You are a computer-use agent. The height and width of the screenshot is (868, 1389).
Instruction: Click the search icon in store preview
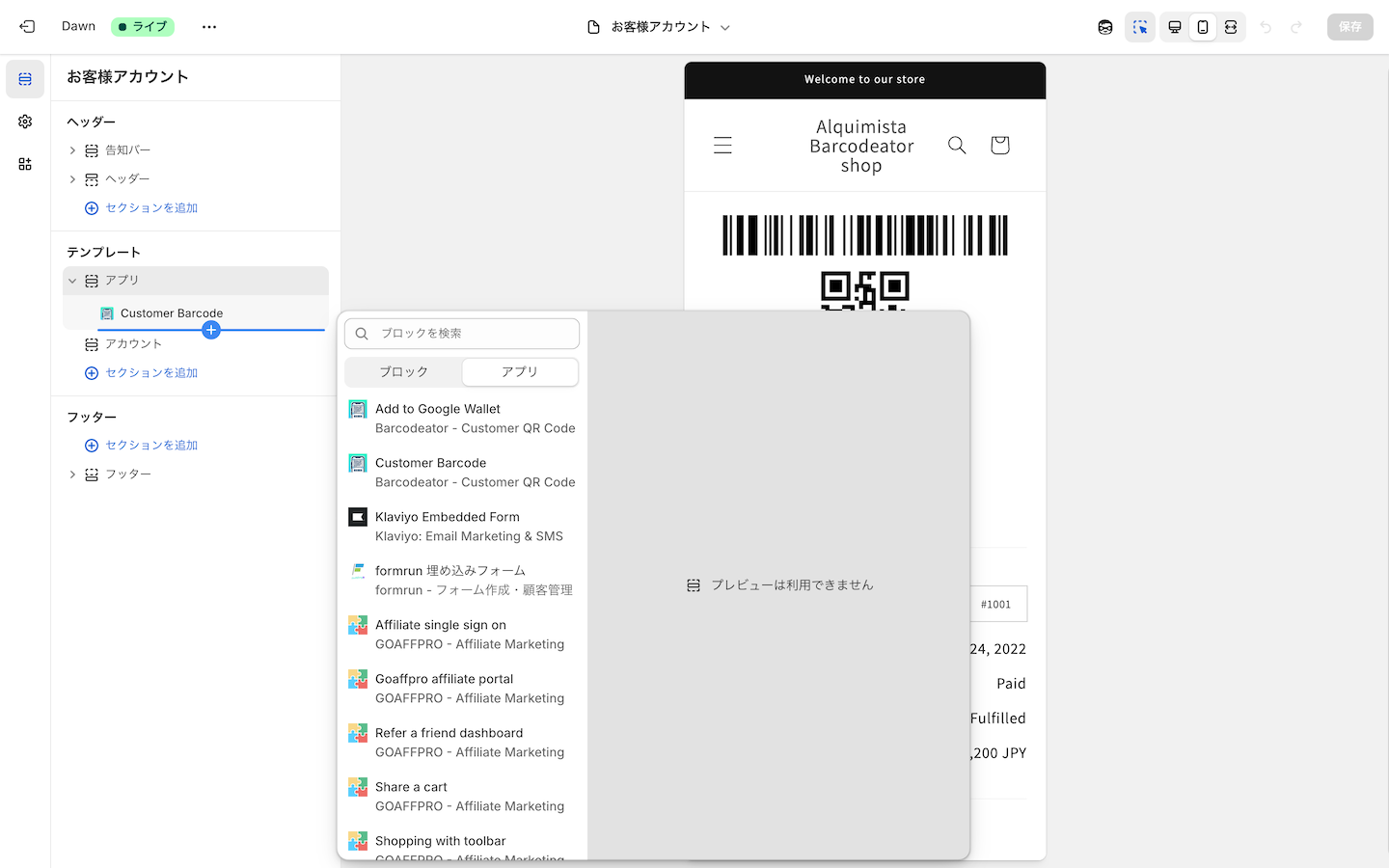[957, 145]
